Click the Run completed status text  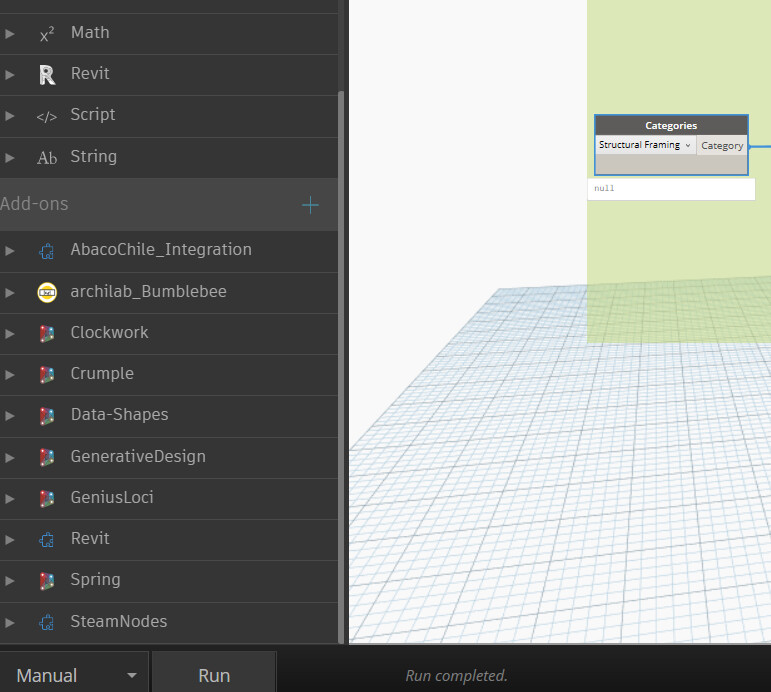click(456, 676)
